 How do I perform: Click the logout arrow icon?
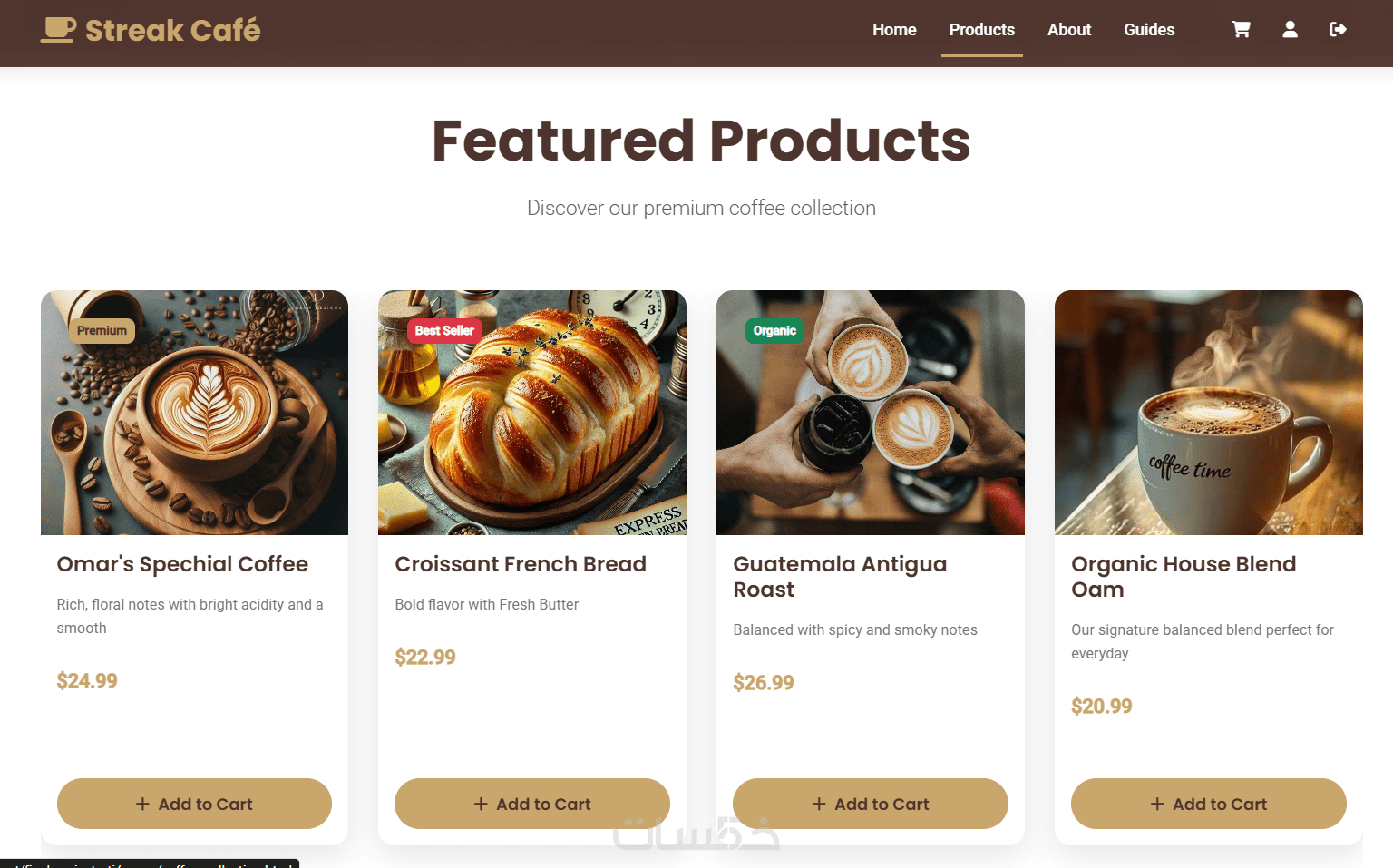coord(1338,30)
